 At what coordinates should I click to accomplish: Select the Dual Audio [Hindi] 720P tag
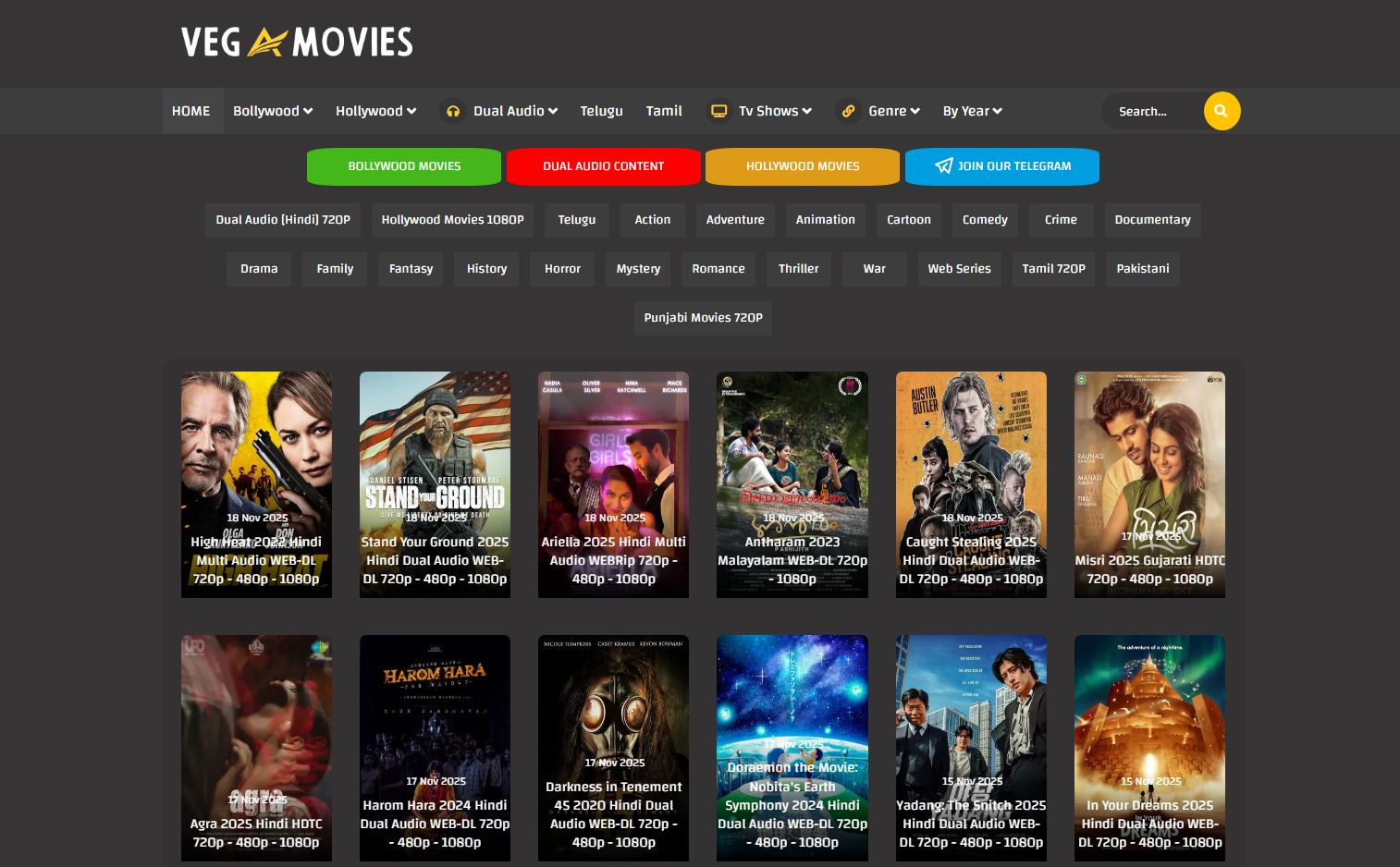(283, 220)
